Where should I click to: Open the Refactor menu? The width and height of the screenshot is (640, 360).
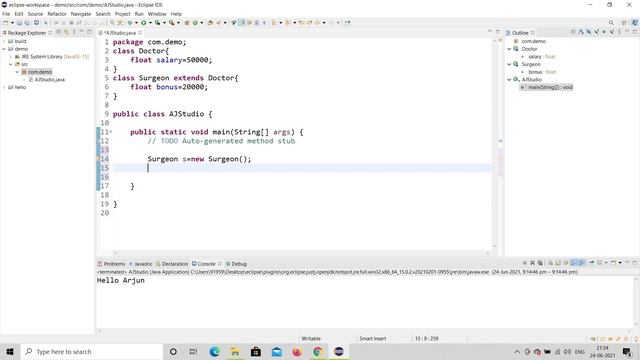click(x=57, y=14)
